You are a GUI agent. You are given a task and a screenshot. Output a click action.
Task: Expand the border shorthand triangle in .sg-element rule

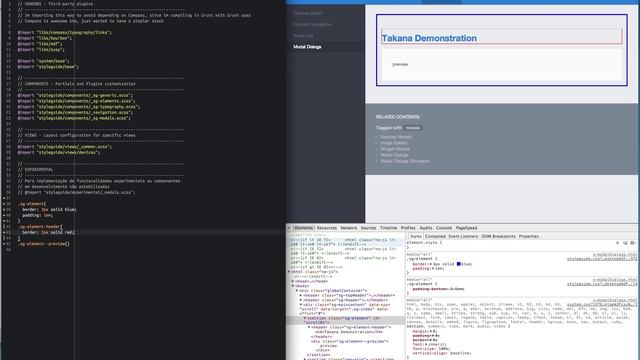tap(431, 264)
